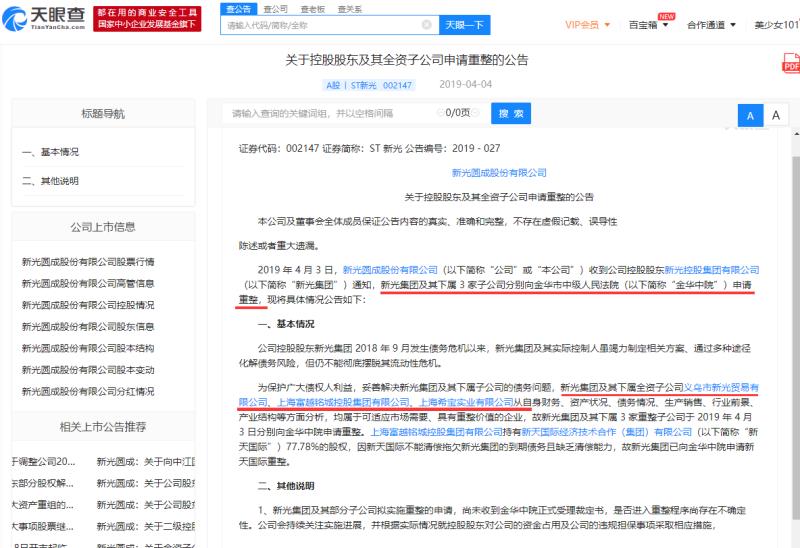Click the 标题导航 panel header
This screenshot has height=548, width=800.
(103, 113)
